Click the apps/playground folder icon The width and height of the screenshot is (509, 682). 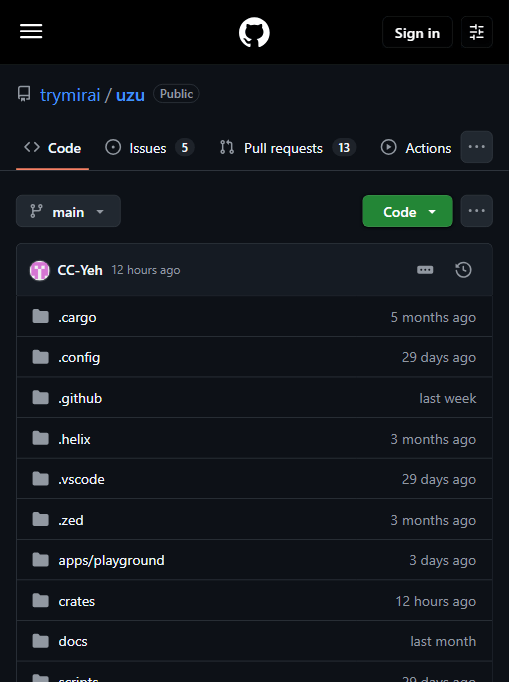[40, 560]
